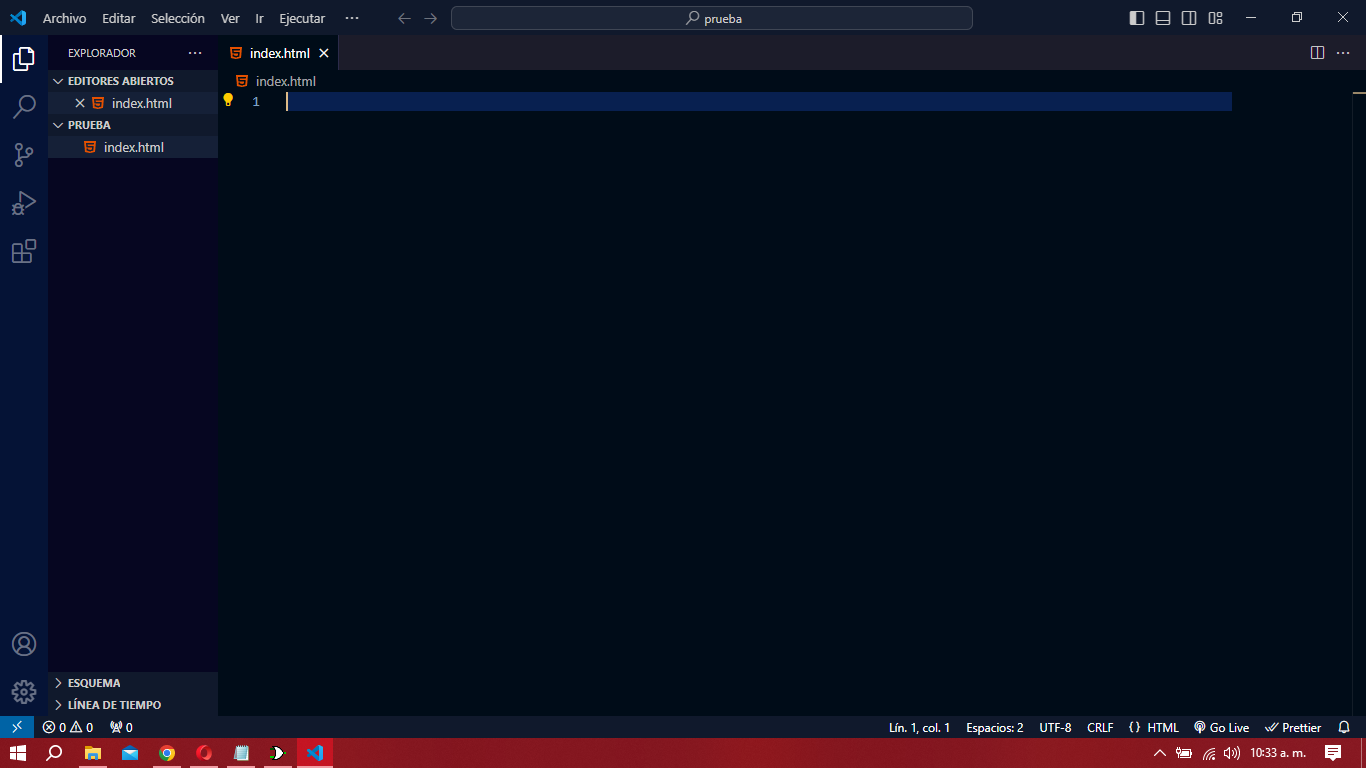This screenshot has width=1366, height=768.
Task: Start server with Go Live
Action: [x=1221, y=727]
